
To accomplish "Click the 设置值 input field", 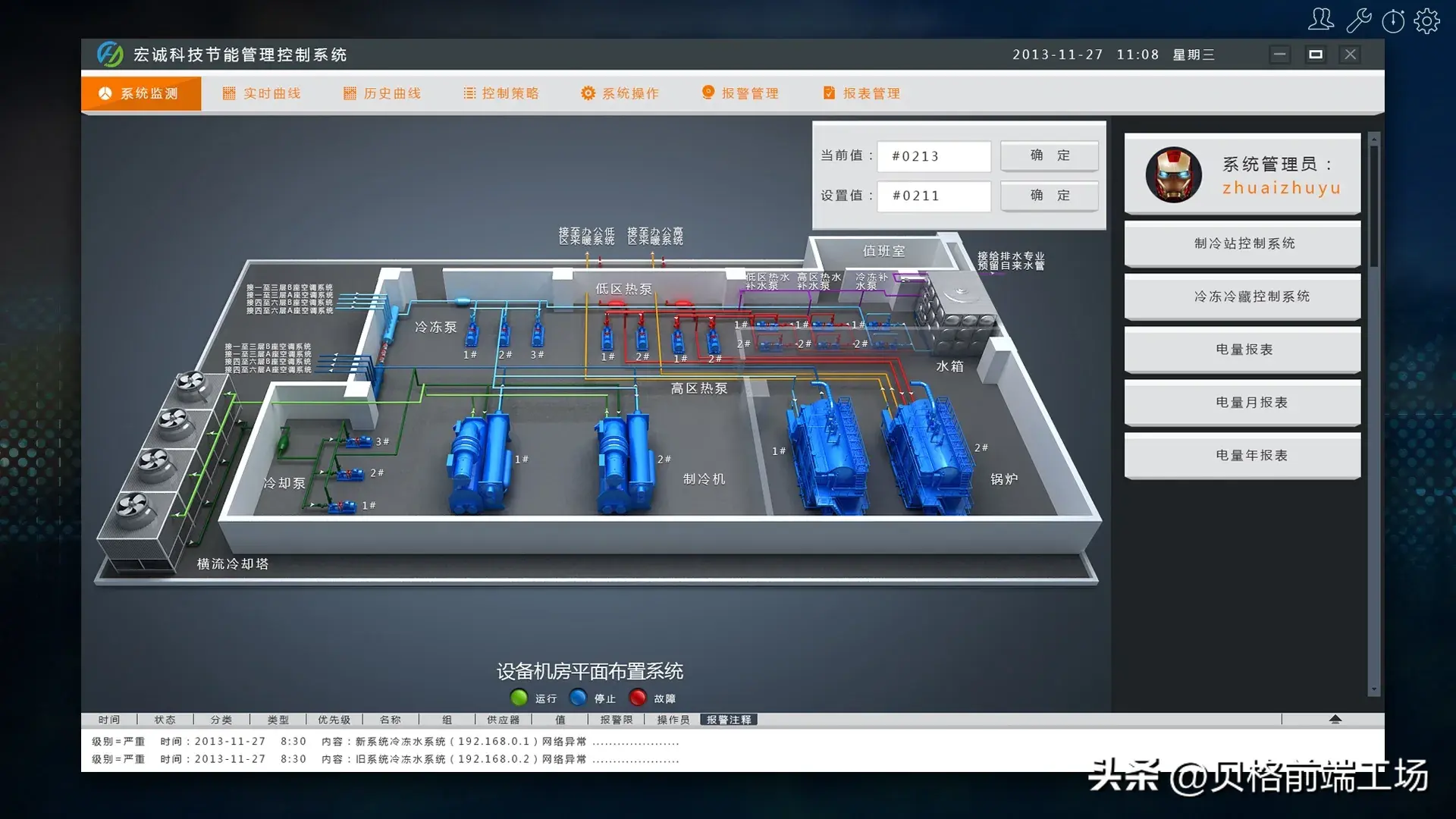I will point(934,196).
